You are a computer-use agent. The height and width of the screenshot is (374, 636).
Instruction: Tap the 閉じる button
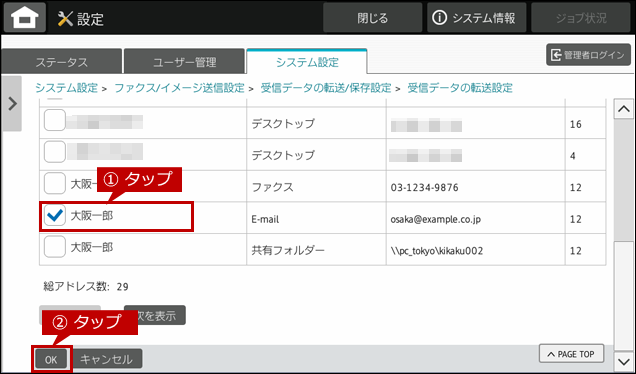point(372,18)
